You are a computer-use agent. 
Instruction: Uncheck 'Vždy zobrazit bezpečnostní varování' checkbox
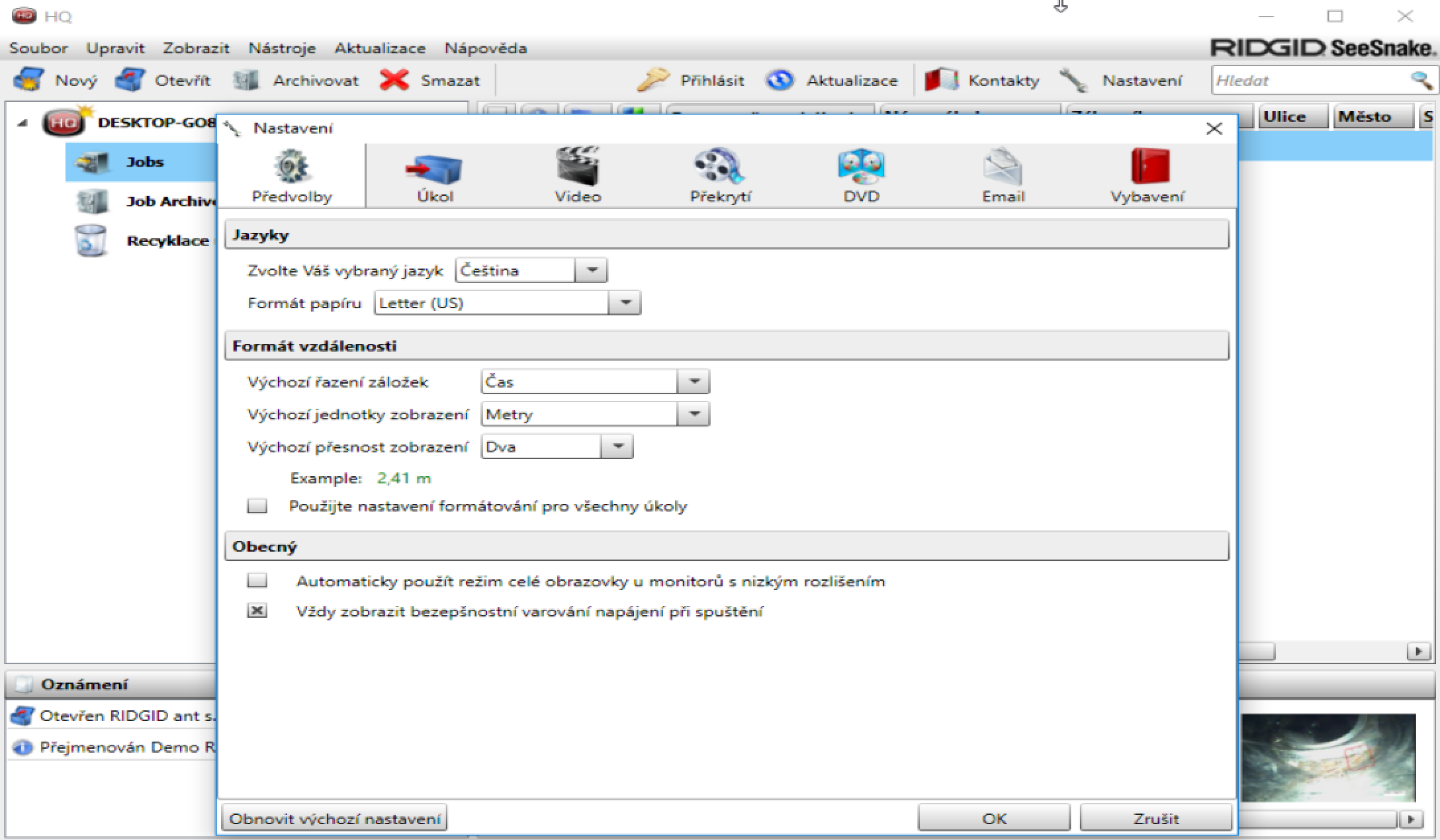point(257,610)
